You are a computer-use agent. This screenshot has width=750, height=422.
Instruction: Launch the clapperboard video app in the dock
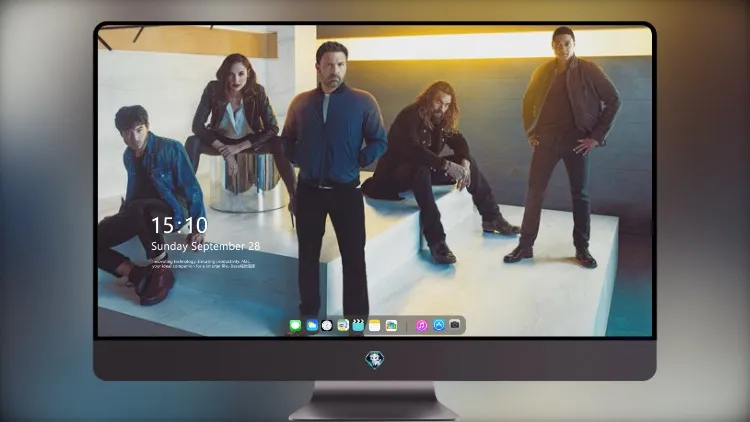point(358,326)
